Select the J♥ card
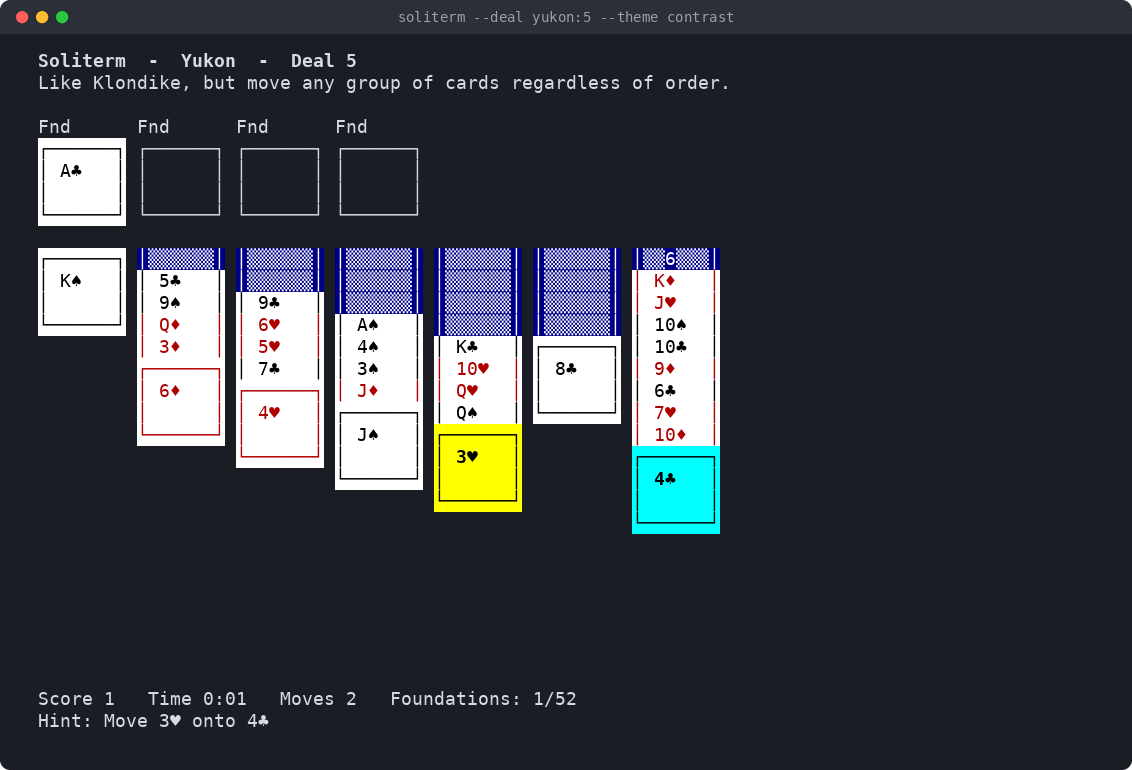Image resolution: width=1132 pixels, height=770 pixels. [x=675, y=303]
